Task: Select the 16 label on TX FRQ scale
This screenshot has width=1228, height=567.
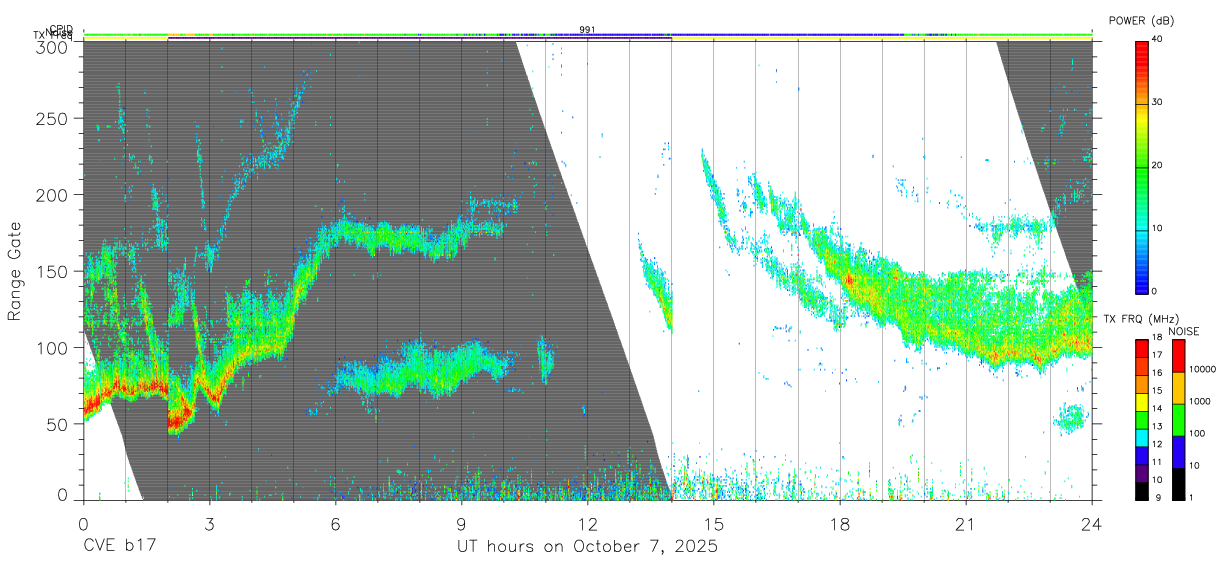Action: pos(1156,373)
